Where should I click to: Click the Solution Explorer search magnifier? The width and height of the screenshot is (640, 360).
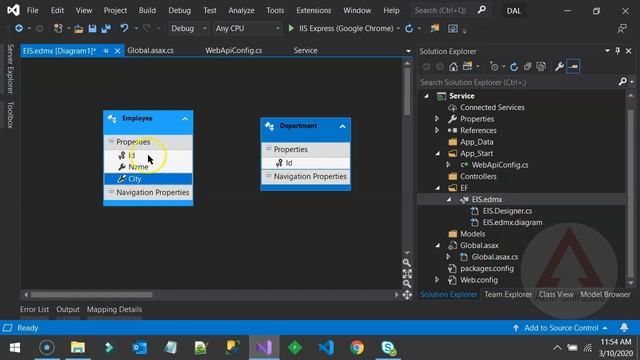click(622, 82)
